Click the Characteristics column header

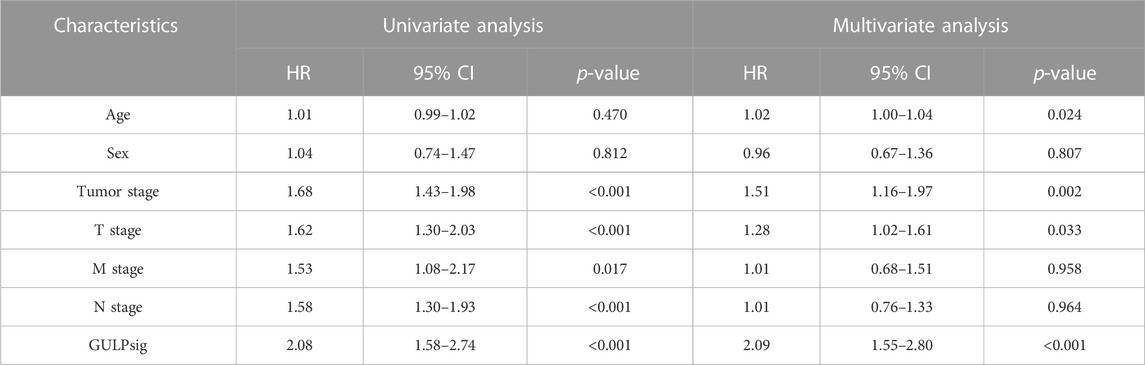118,26
